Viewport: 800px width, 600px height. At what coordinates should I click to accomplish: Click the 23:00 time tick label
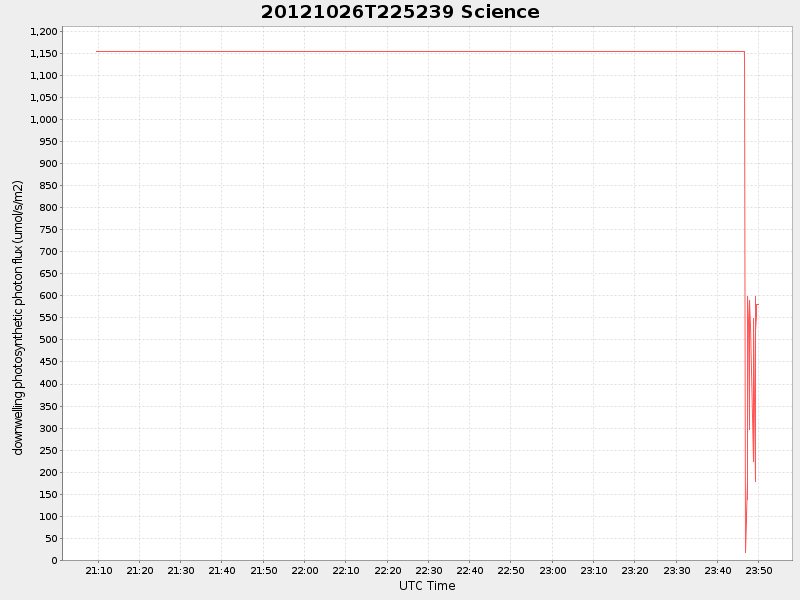coord(554,568)
